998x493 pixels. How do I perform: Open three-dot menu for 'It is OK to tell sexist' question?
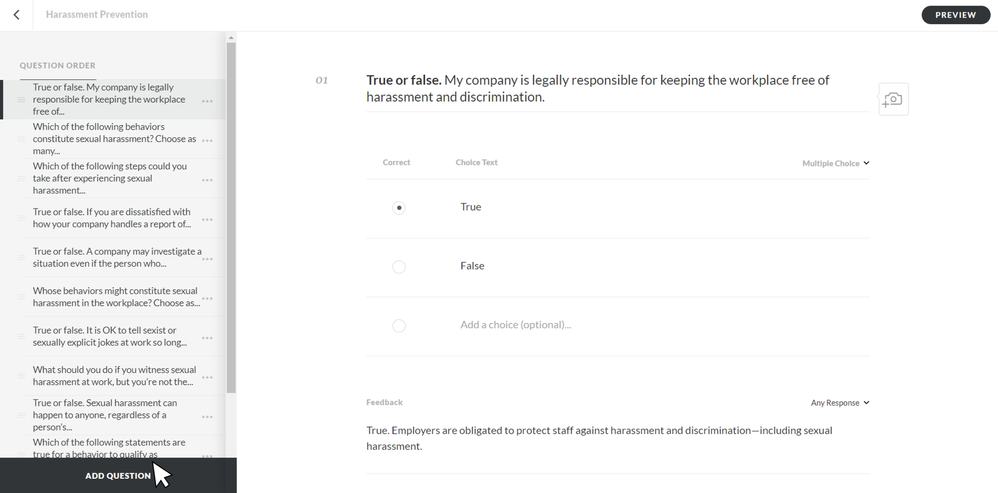coord(207,337)
